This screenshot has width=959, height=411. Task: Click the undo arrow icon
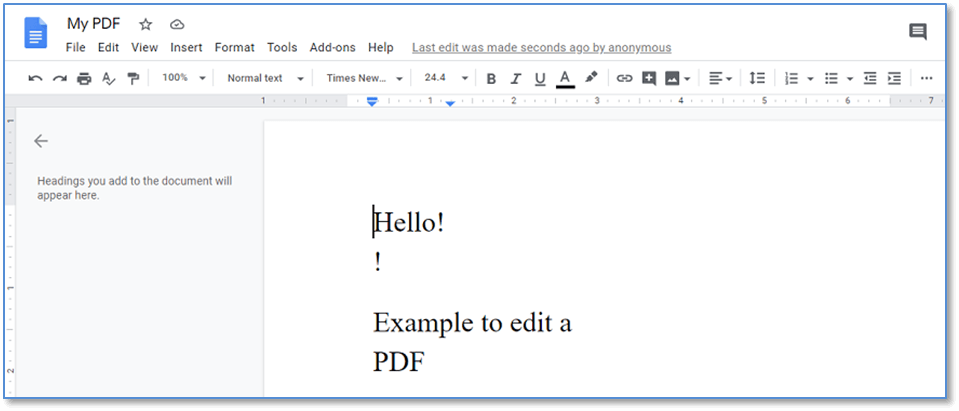coord(35,78)
